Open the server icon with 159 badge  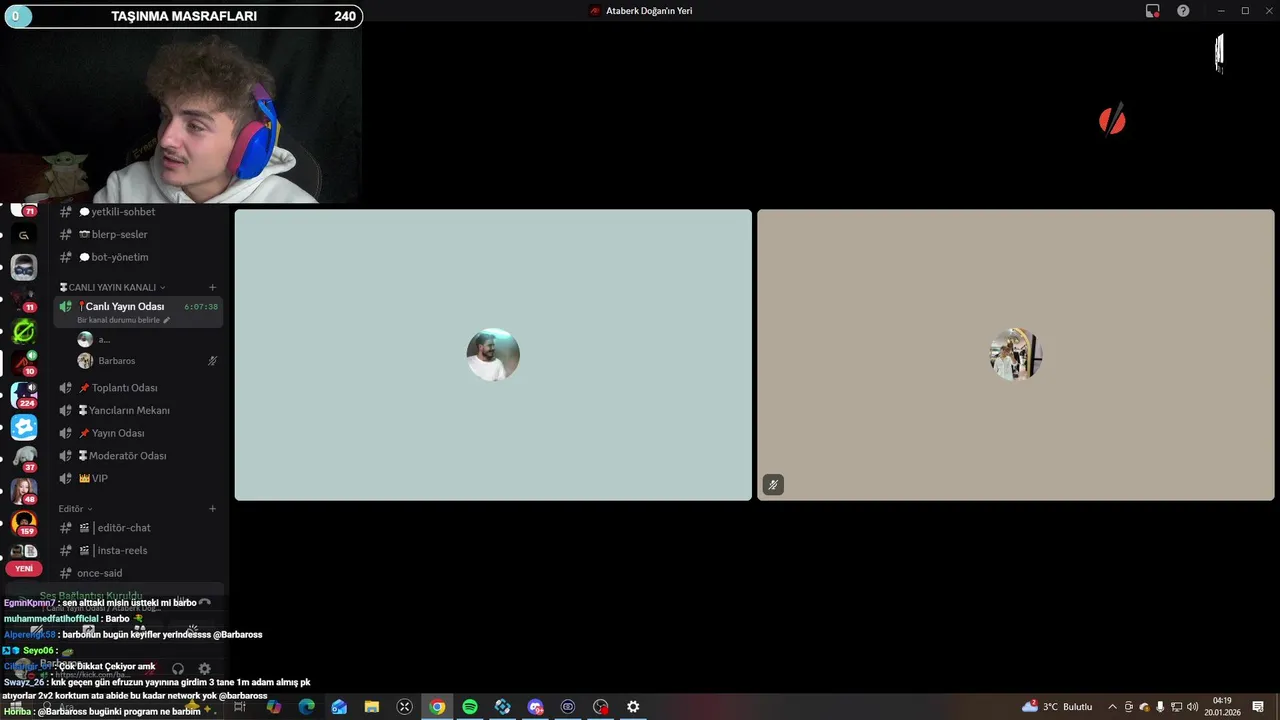(x=24, y=523)
